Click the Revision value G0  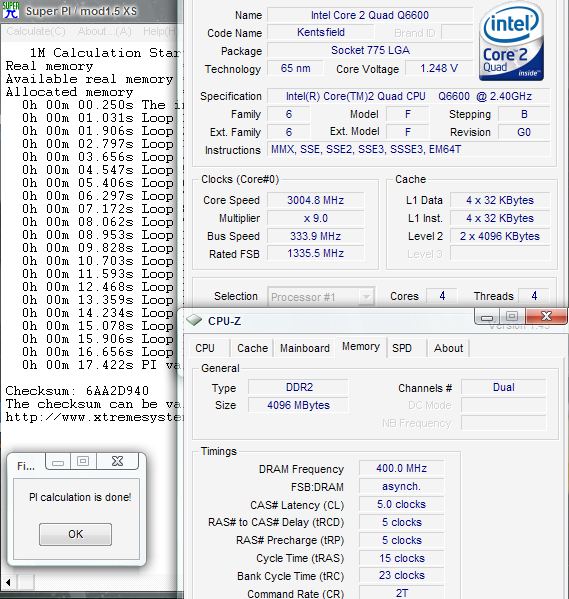pos(524,132)
